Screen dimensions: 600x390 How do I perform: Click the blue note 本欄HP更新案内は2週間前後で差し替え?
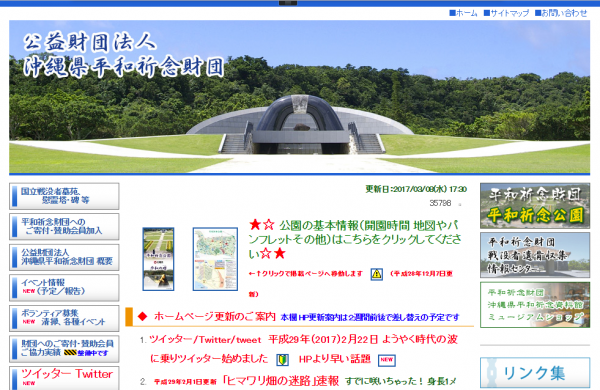click(x=370, y=317)
